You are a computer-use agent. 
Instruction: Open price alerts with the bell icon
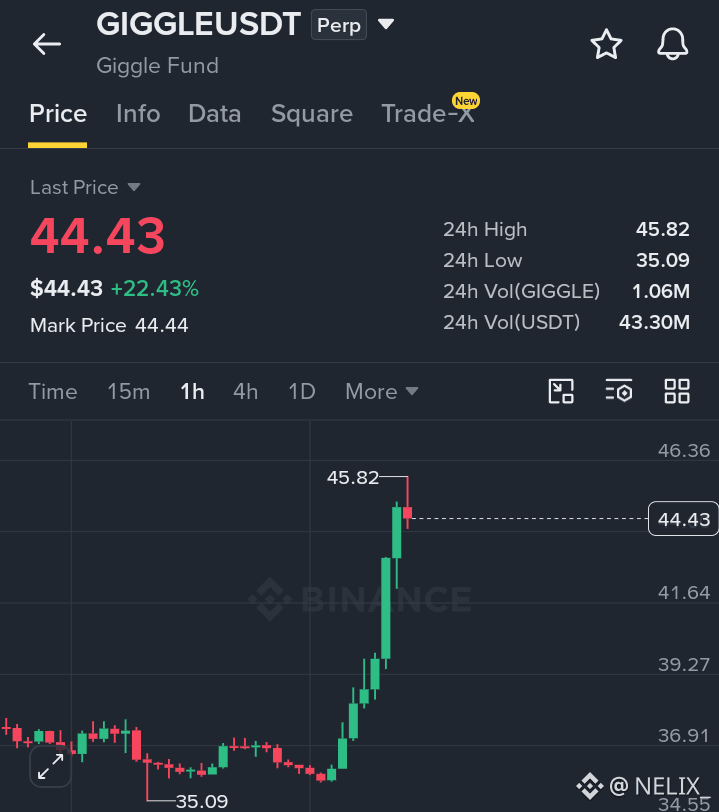[672, 44]
